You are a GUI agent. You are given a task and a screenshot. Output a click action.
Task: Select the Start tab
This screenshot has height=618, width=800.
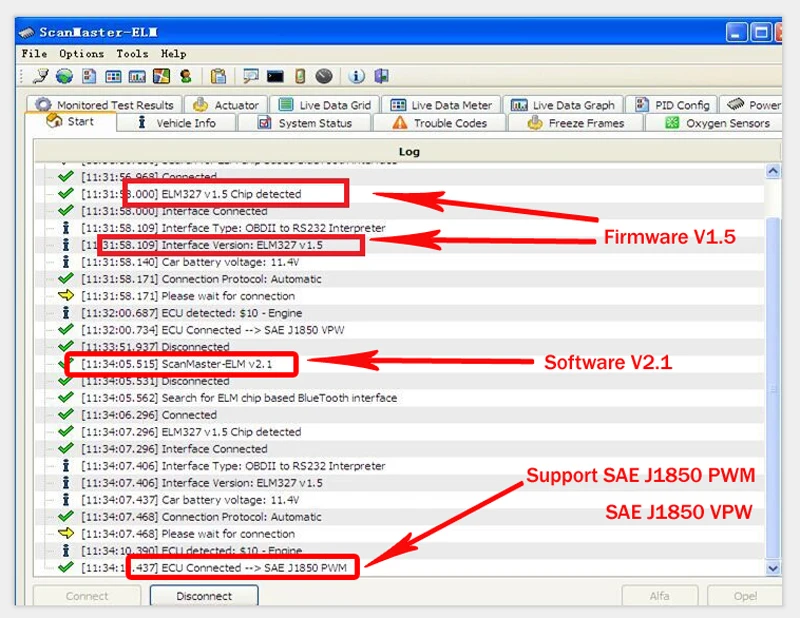point(71,121)
